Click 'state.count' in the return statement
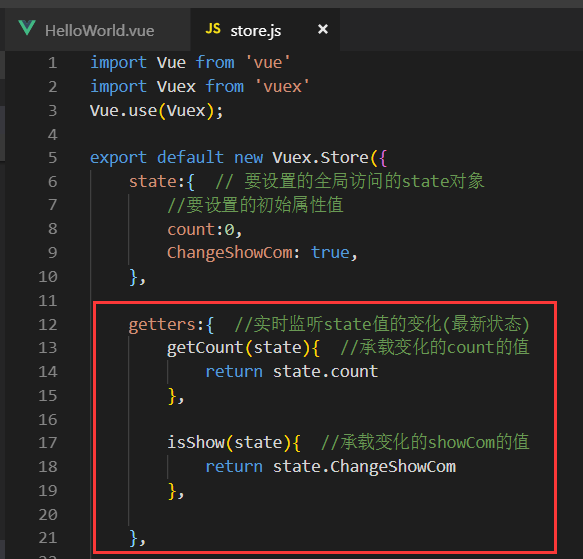This screenshot has width=583, height=559. [x=325, y=372]
